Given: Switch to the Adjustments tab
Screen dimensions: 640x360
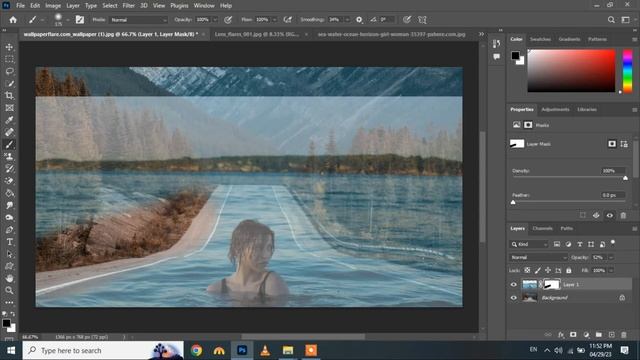Looking at the screenshot, I should click(x=555, y=109).
